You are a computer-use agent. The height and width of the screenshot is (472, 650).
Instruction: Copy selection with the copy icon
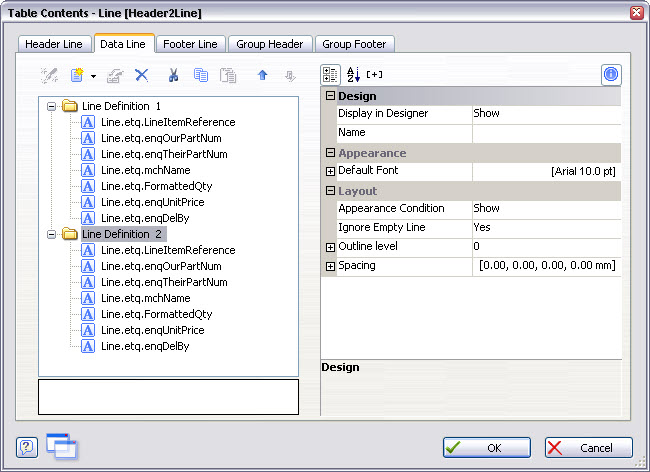pyautogui.click(x=201, y=75)
